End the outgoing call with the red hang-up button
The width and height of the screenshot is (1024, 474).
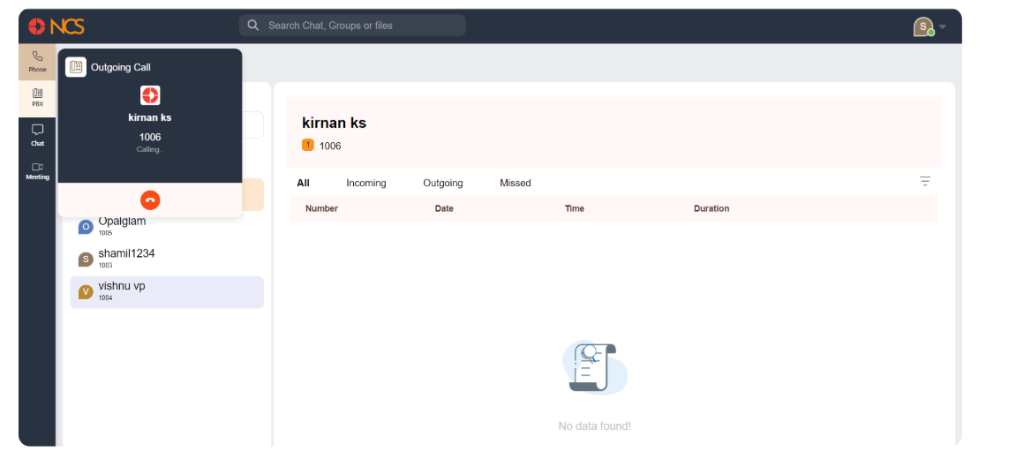point(150,200)
